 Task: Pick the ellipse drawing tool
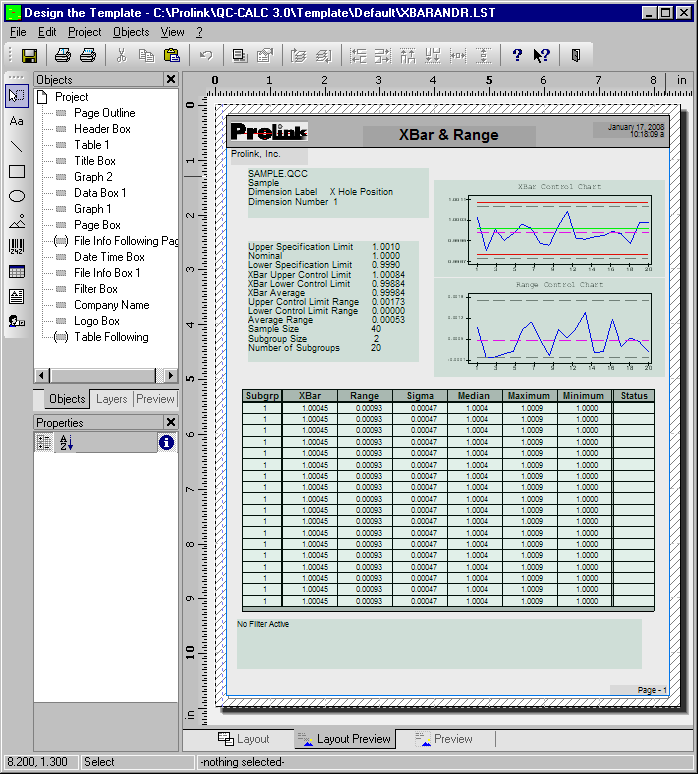click(17, 196)
